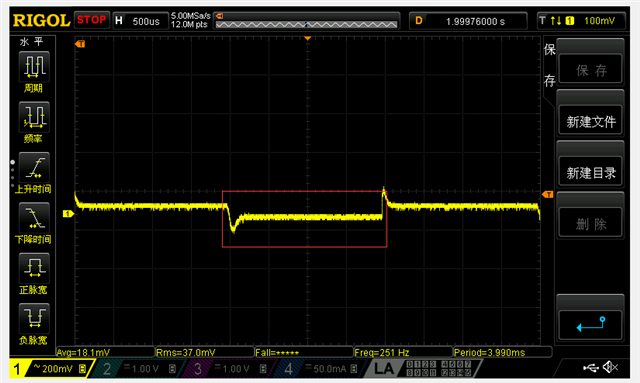The height and width of the screenshot is (383, 640).
Task: Select the 频率 frequency measurement icon
Action: click(x=34, y=117)
